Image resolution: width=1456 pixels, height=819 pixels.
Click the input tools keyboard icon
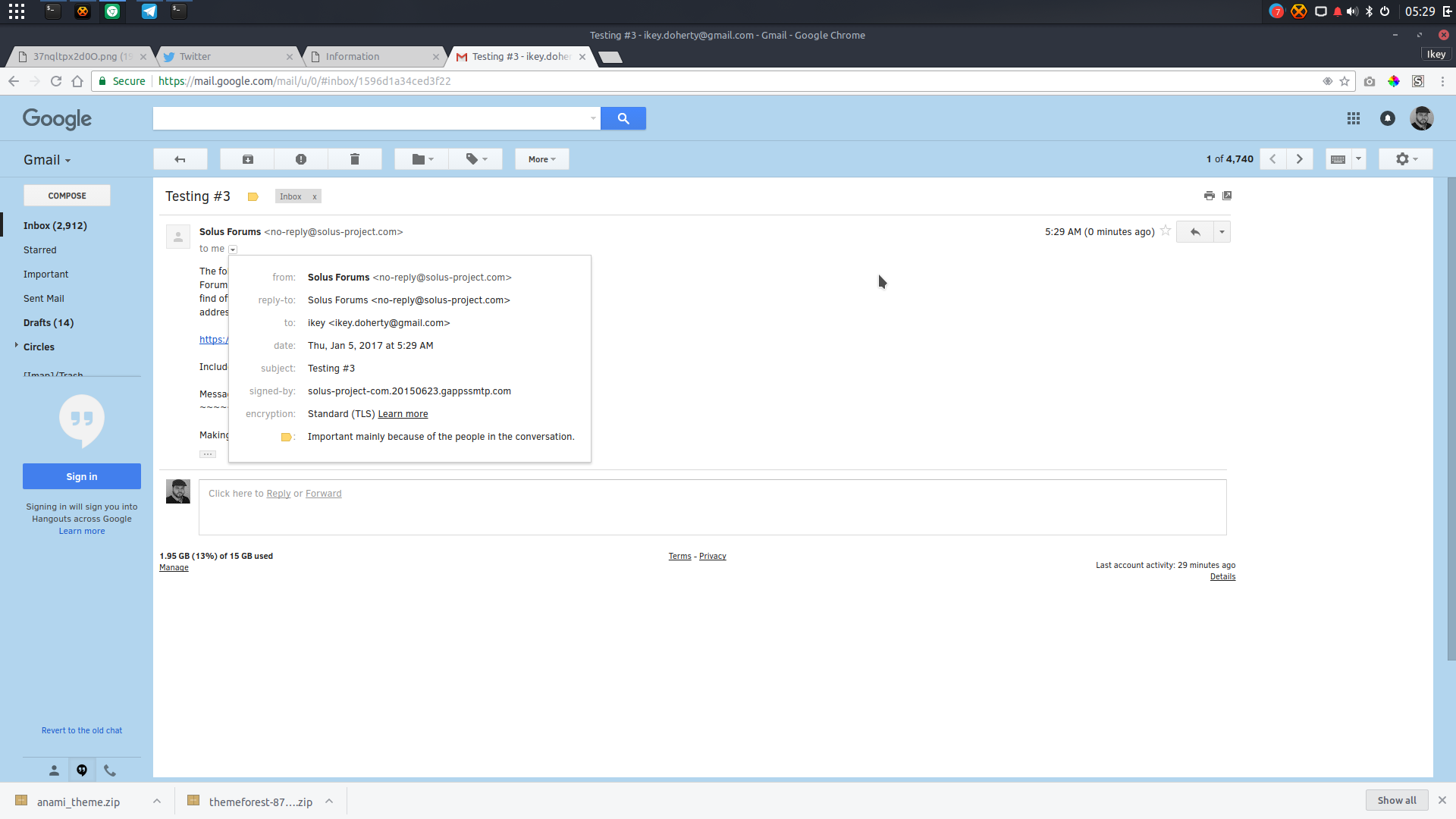1338,159
